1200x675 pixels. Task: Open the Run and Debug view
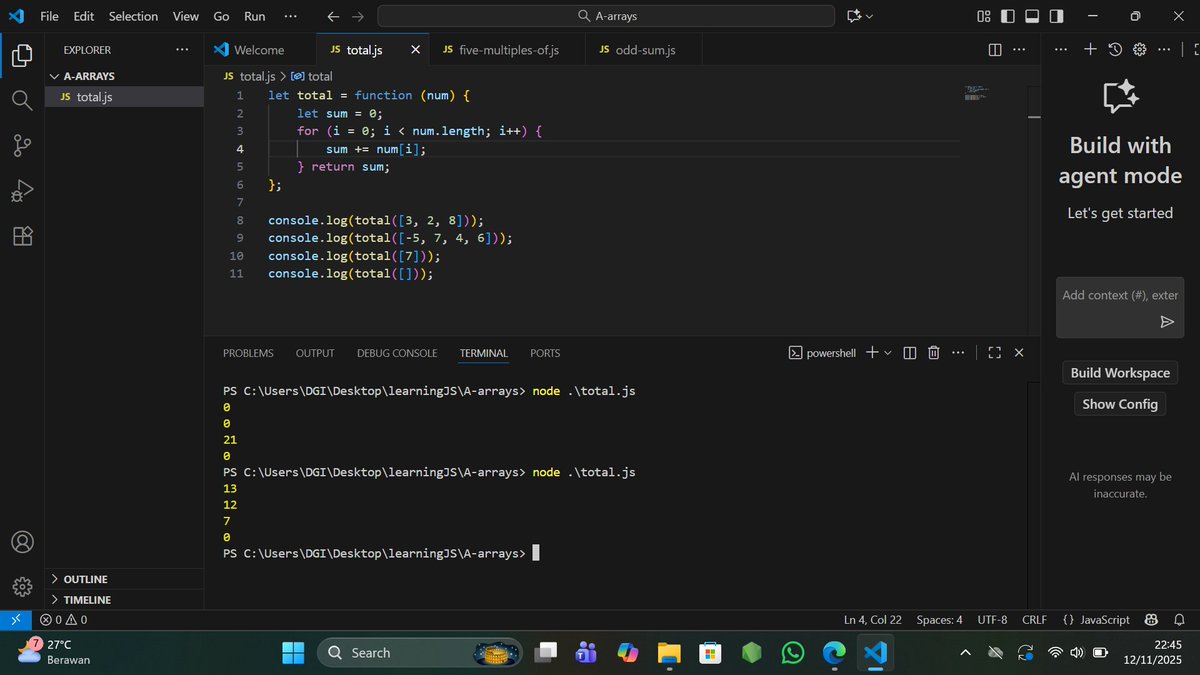click(22, 190)
